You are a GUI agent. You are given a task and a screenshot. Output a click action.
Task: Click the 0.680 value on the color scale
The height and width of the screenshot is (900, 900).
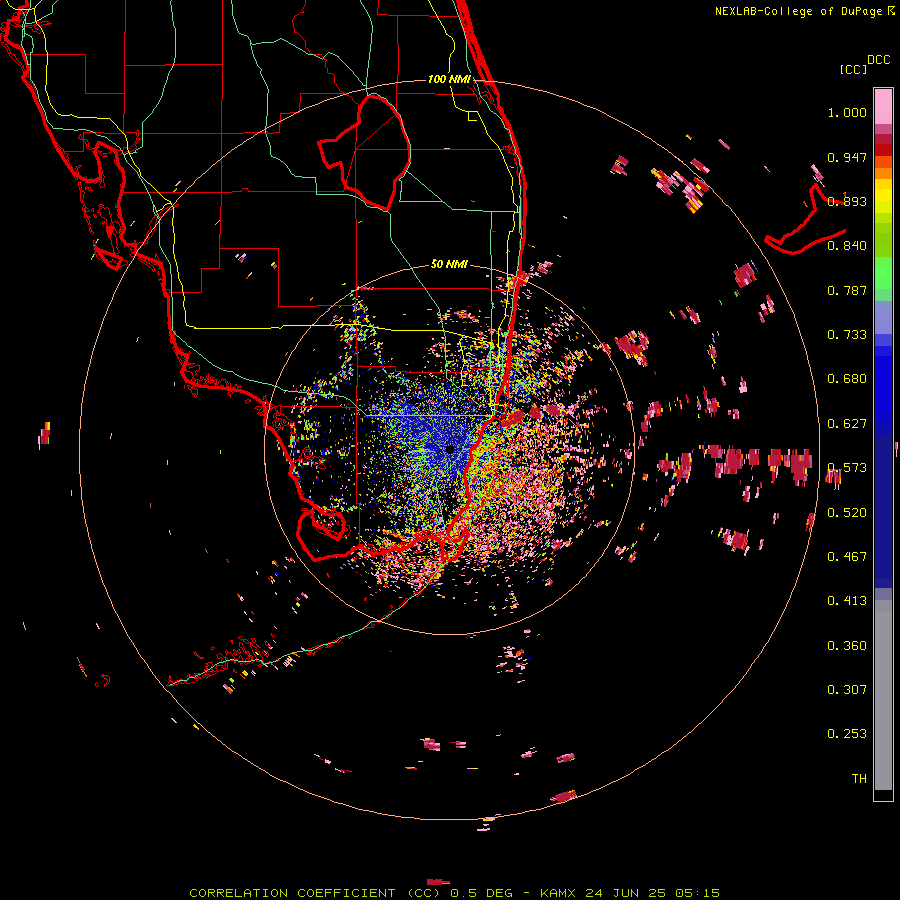click(847, 379)
